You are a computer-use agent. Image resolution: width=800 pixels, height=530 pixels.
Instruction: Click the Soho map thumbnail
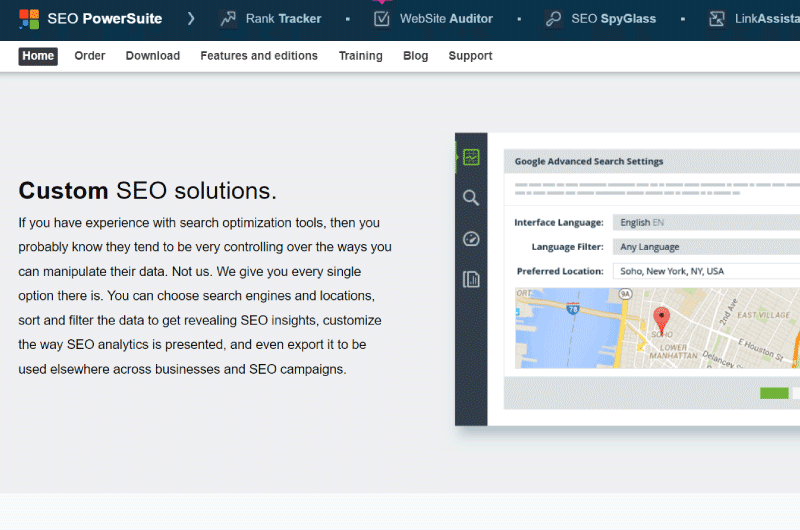pyautogui.click(x=657, y=328)
